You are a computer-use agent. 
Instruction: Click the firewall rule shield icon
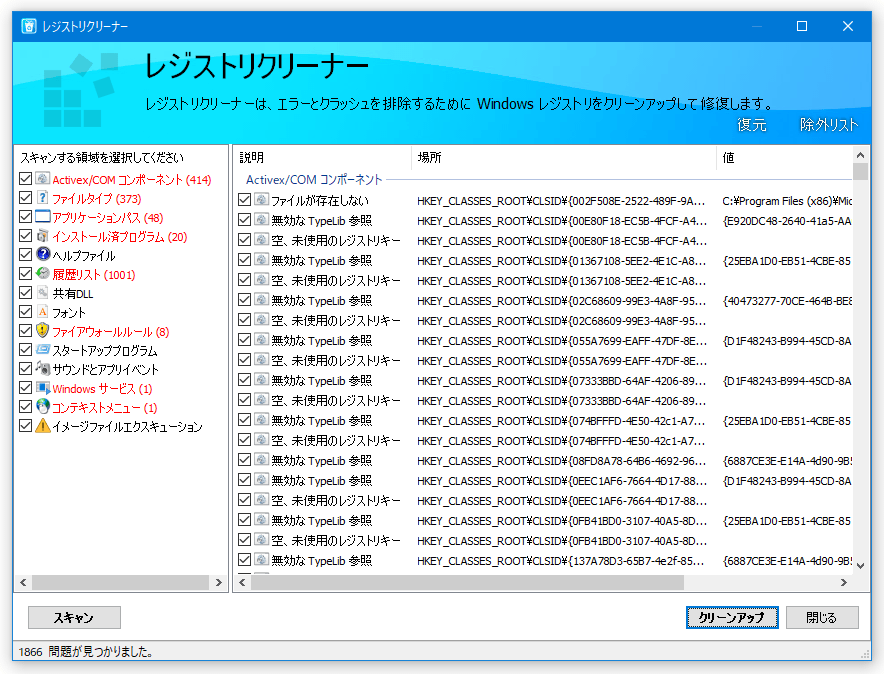(x=43, y=331)
